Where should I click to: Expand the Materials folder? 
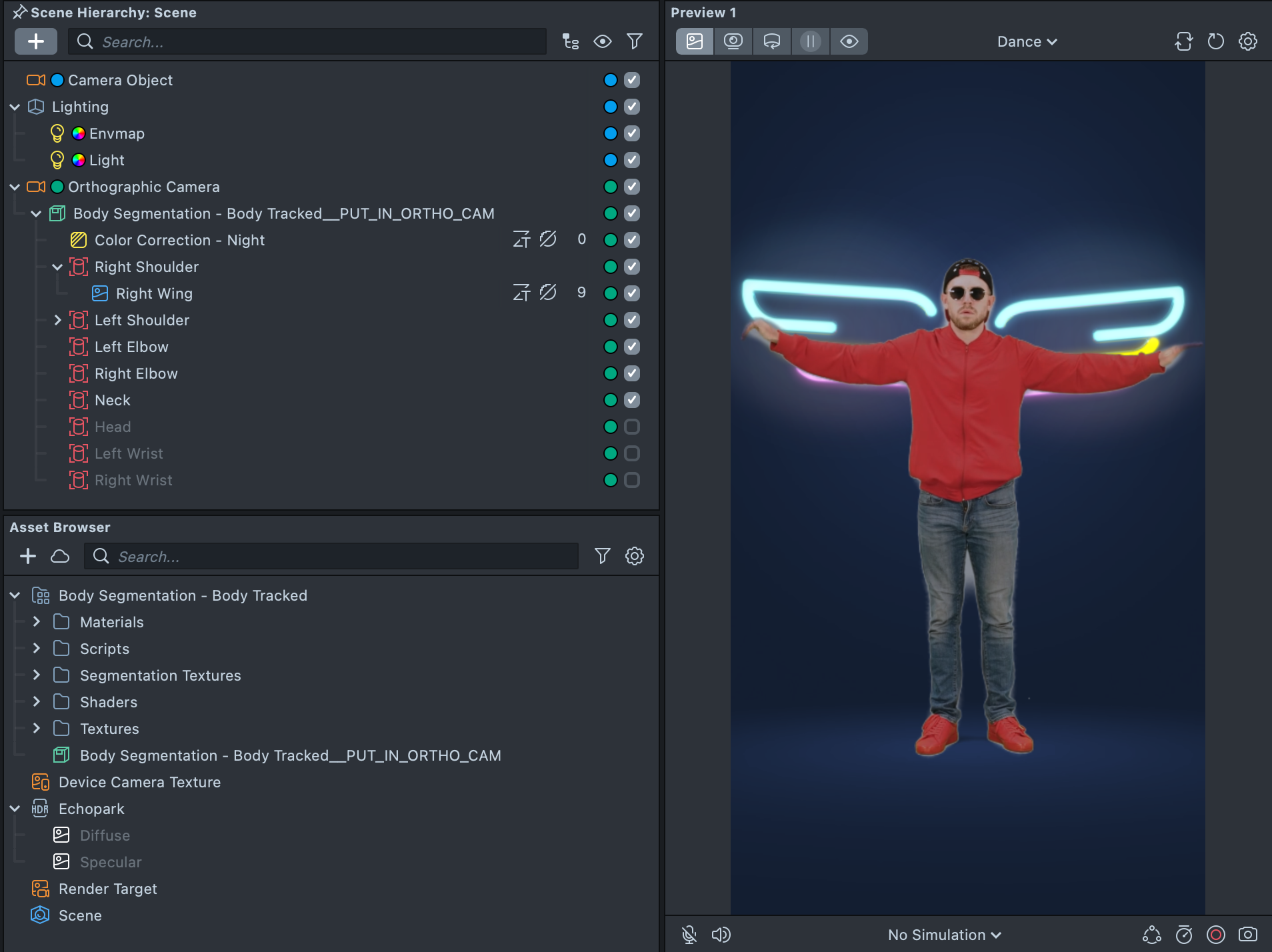(37, 622)
